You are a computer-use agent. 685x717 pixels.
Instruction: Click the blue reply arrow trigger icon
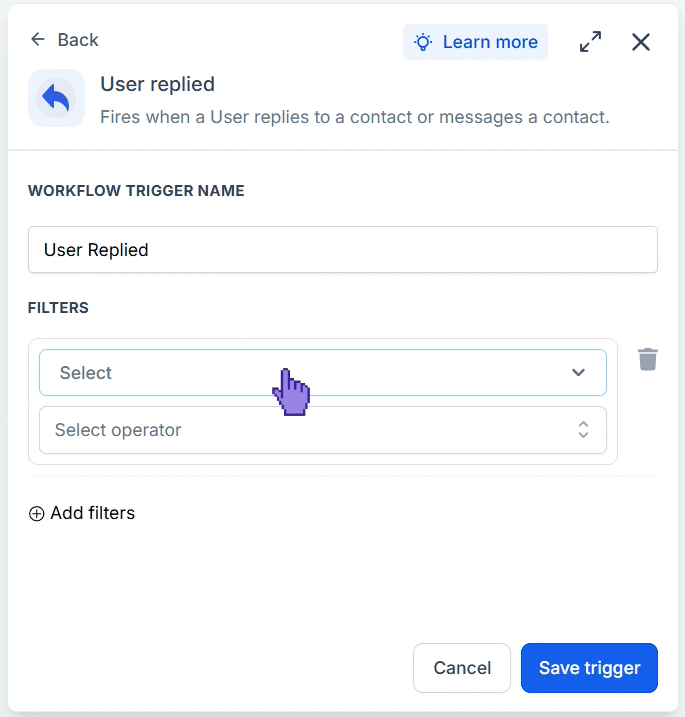[56, 98]
